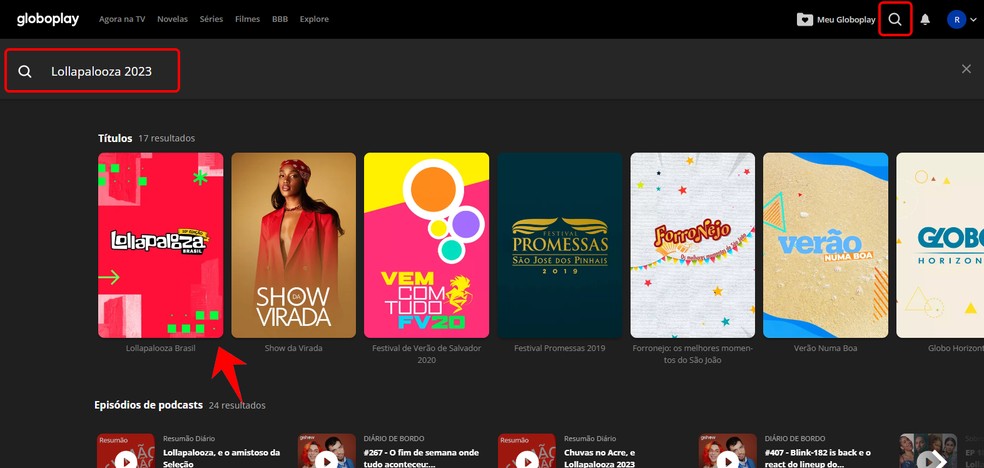Click the Episódios de podcasts heading

click(149, 405)
